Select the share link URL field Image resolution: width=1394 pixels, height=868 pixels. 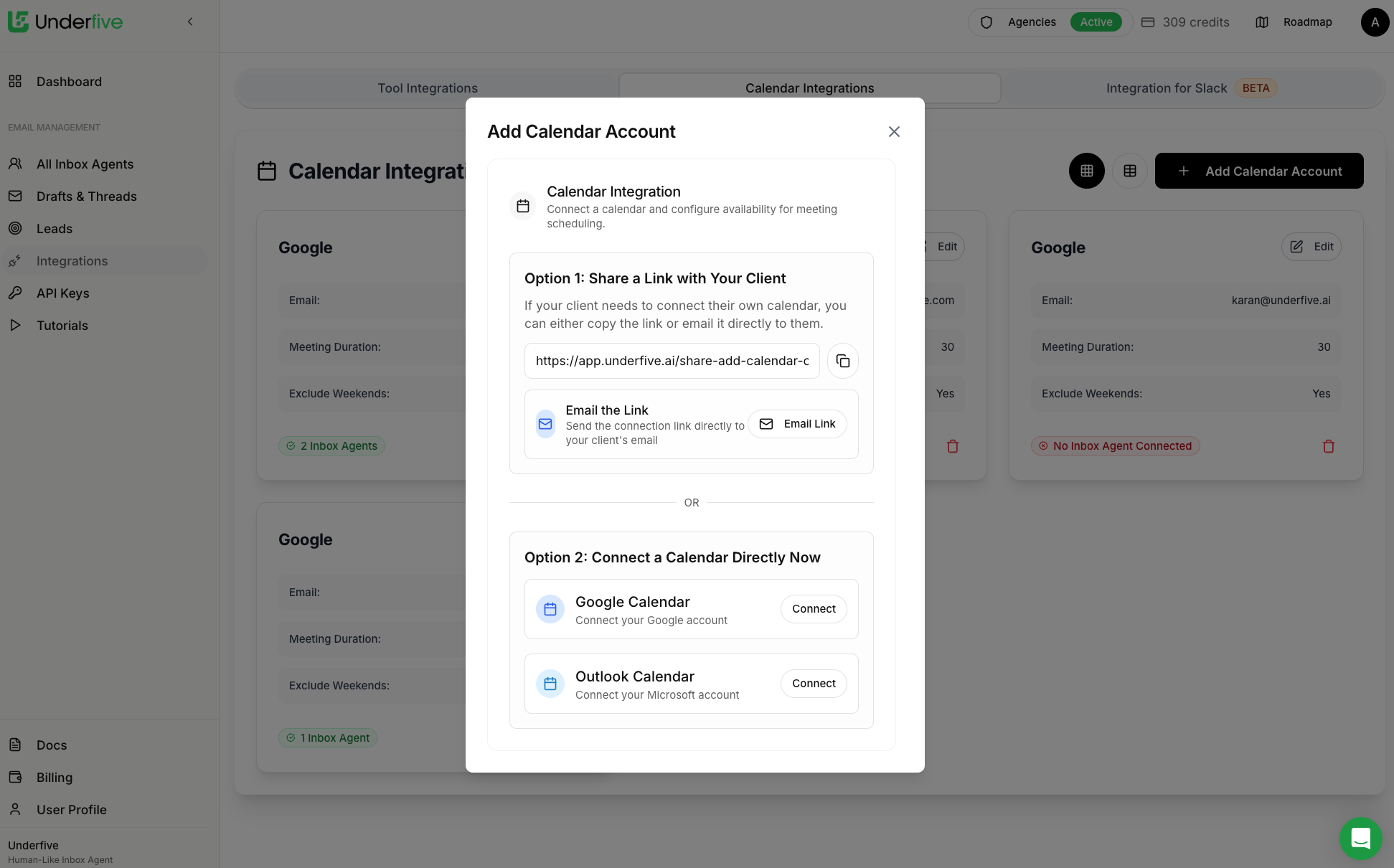pos(672,361)
